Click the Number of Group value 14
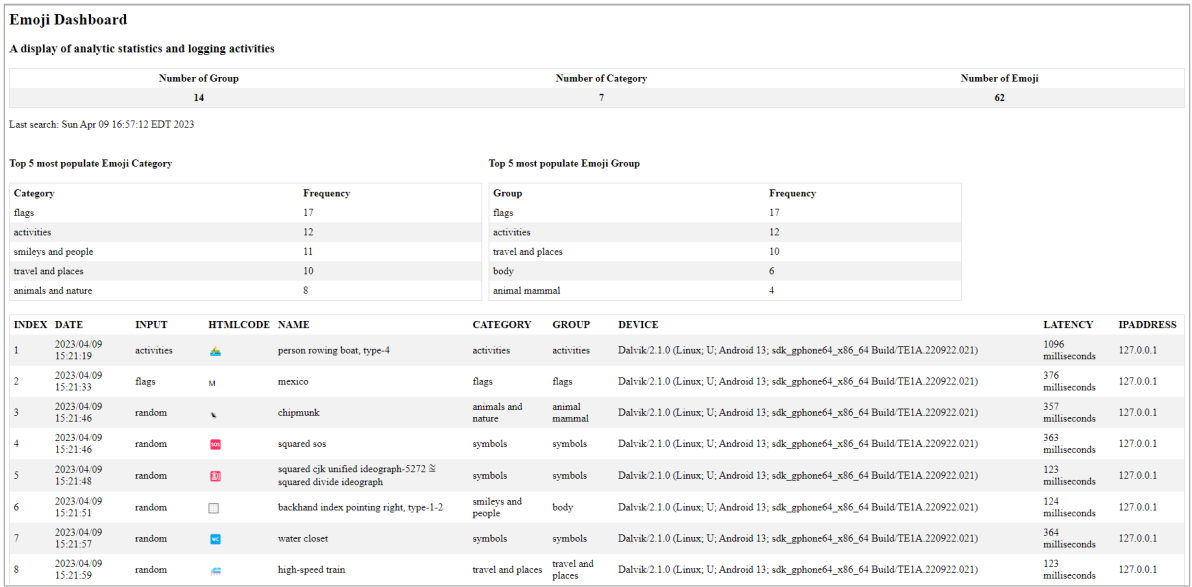This screenshot has width=1192, height=587. [x=199, y=98]
